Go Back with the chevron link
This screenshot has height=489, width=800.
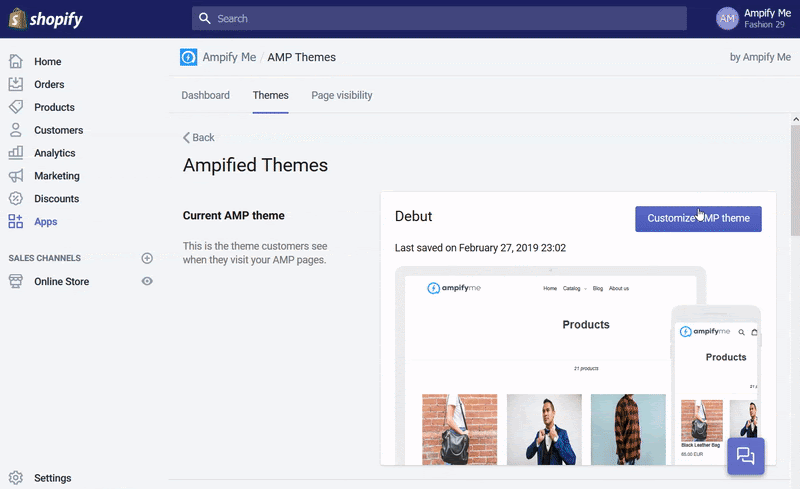tap(199, 137)
